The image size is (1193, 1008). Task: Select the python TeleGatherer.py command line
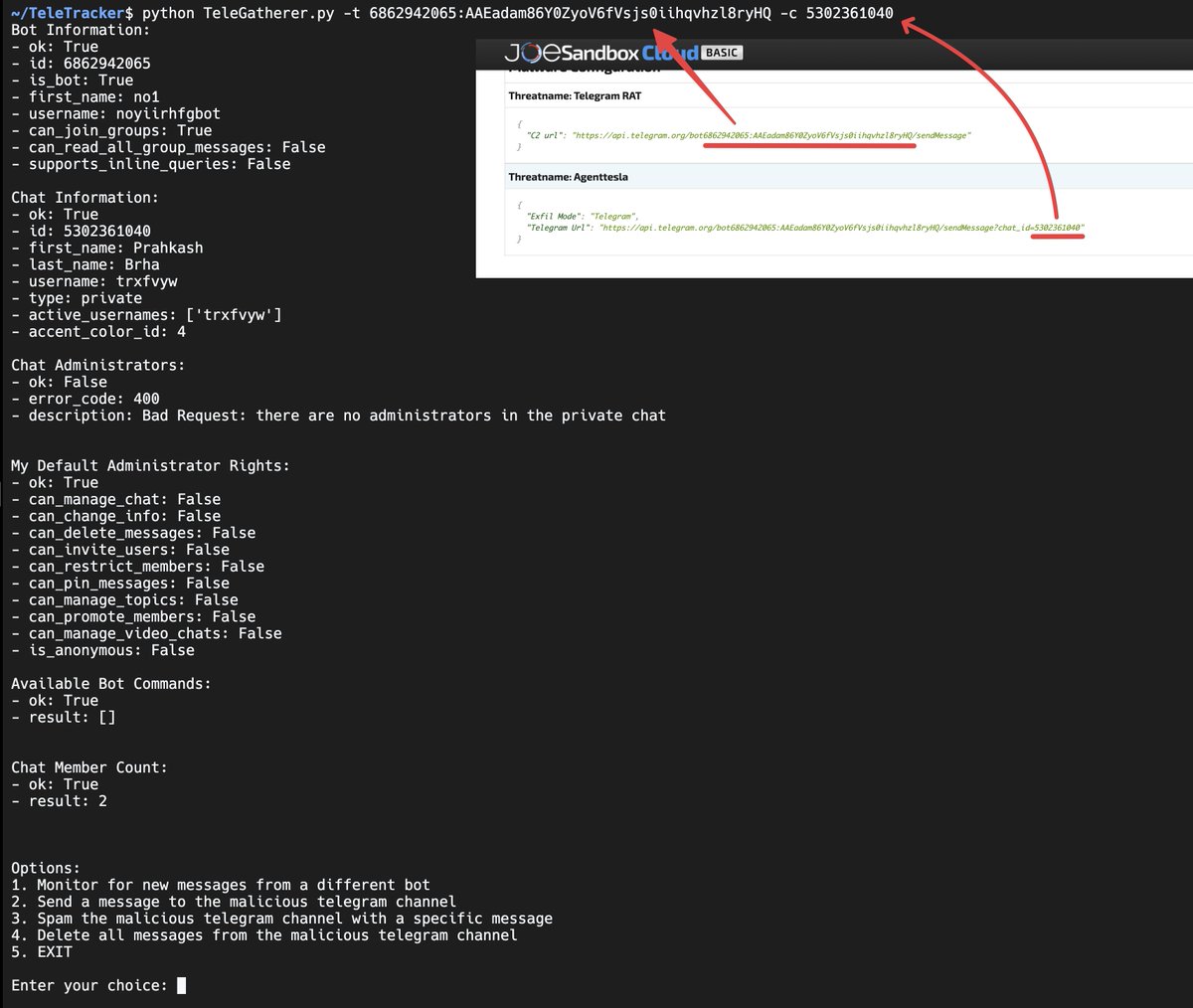coord(518,13)
